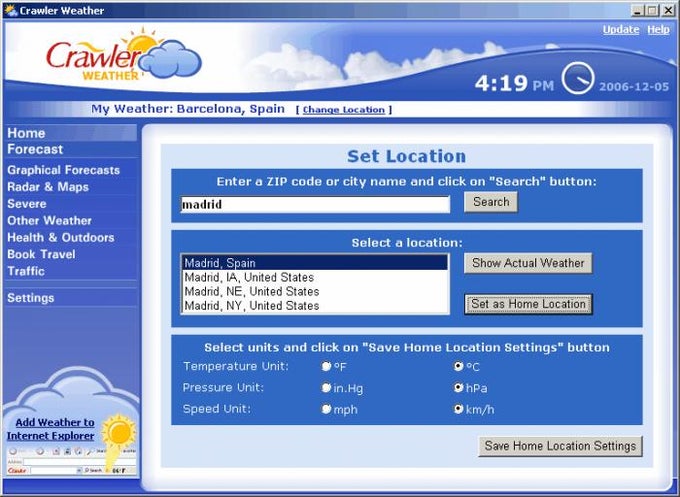Viewport: 680px width, 497px height.
Task: Select Madrid, NE, United States
Action: [314, 291]
